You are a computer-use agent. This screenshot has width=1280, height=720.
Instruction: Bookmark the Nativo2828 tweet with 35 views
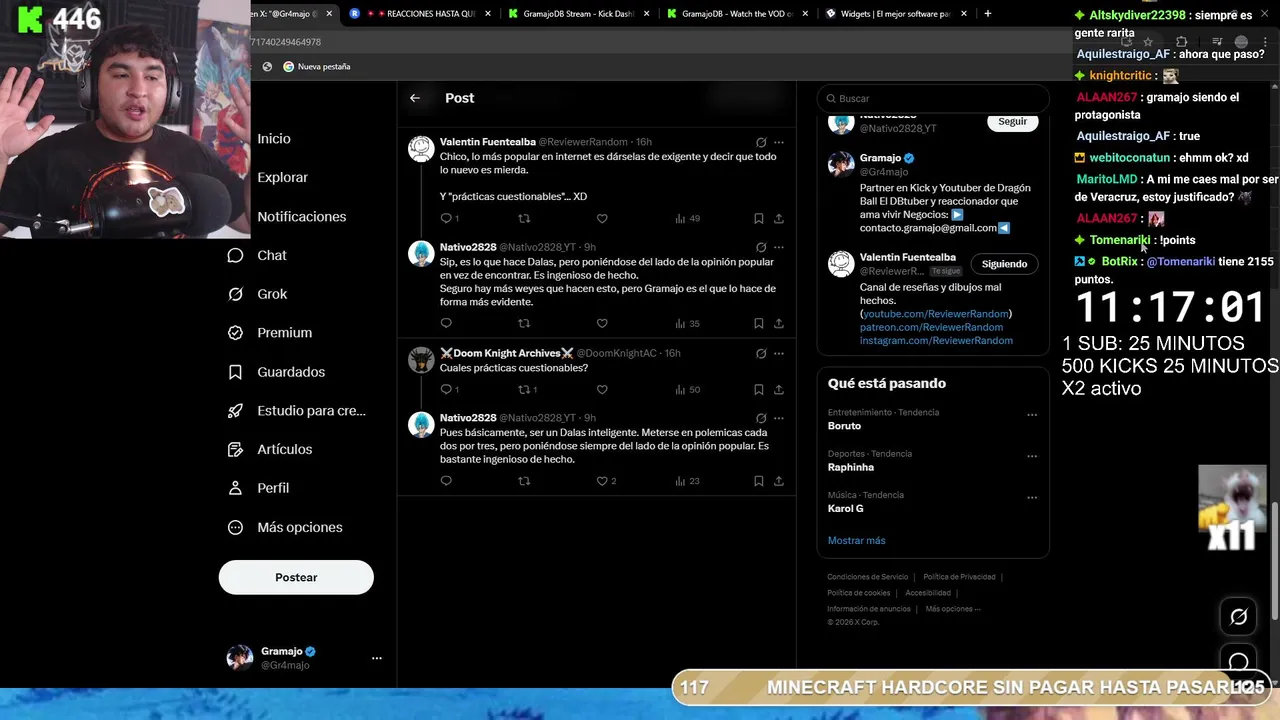coord(759,323)
